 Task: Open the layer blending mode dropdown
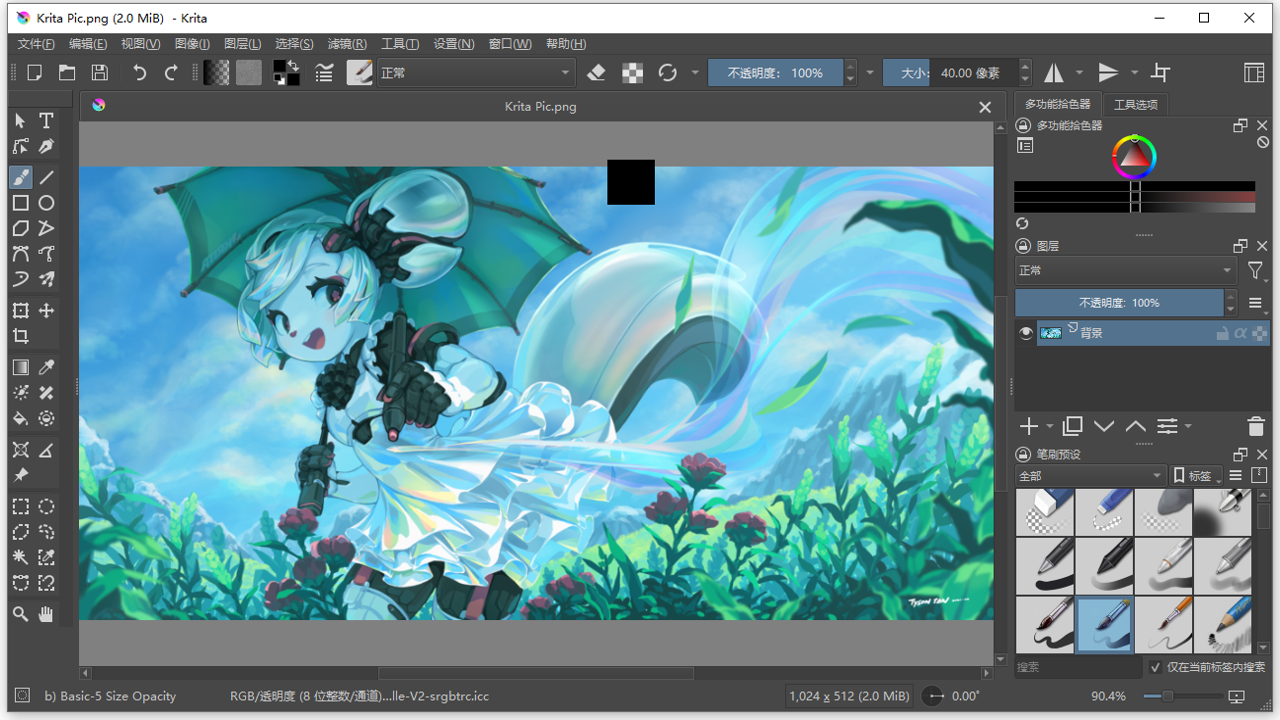tap(1127, 271)
